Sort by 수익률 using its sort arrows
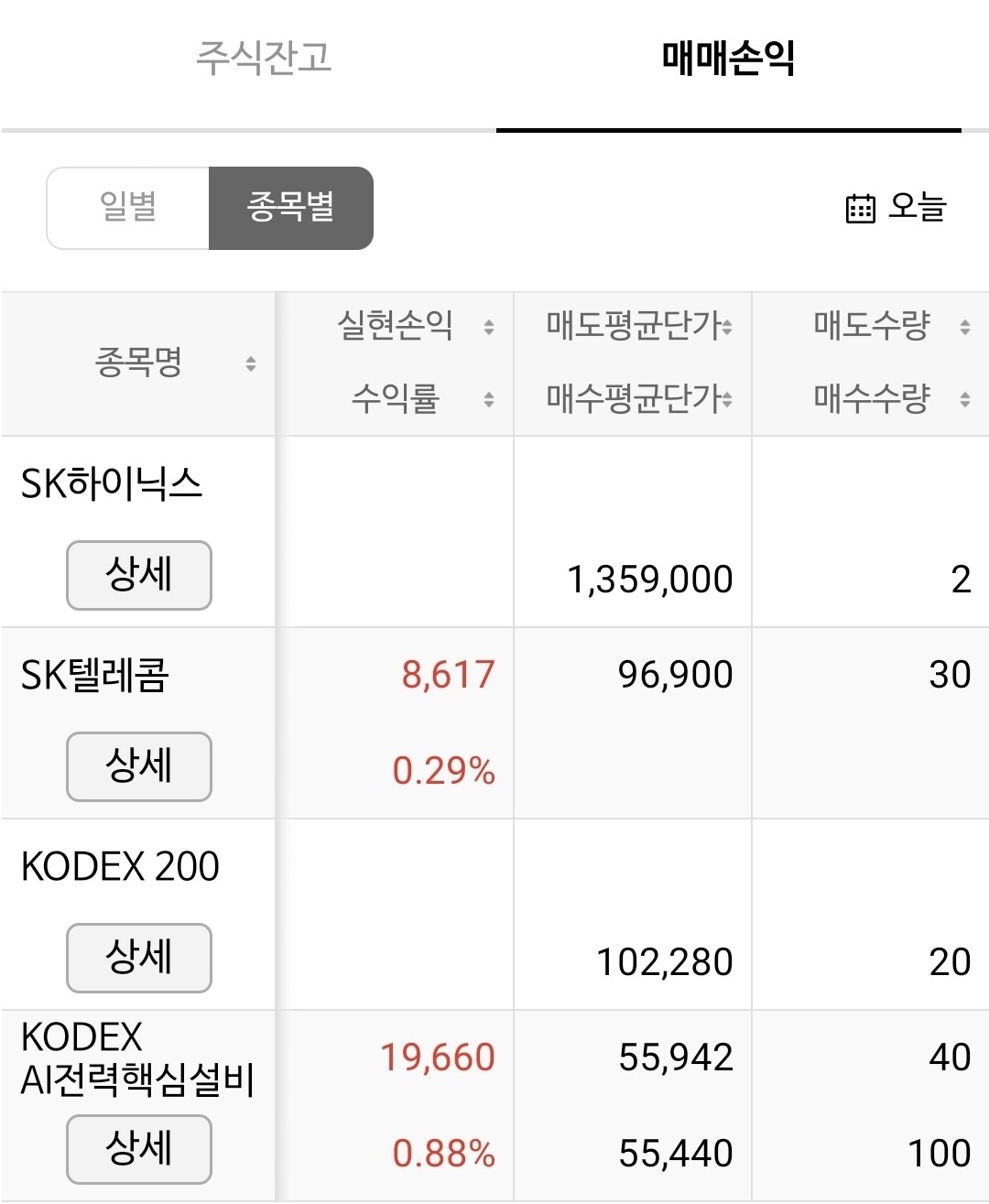 489,399
